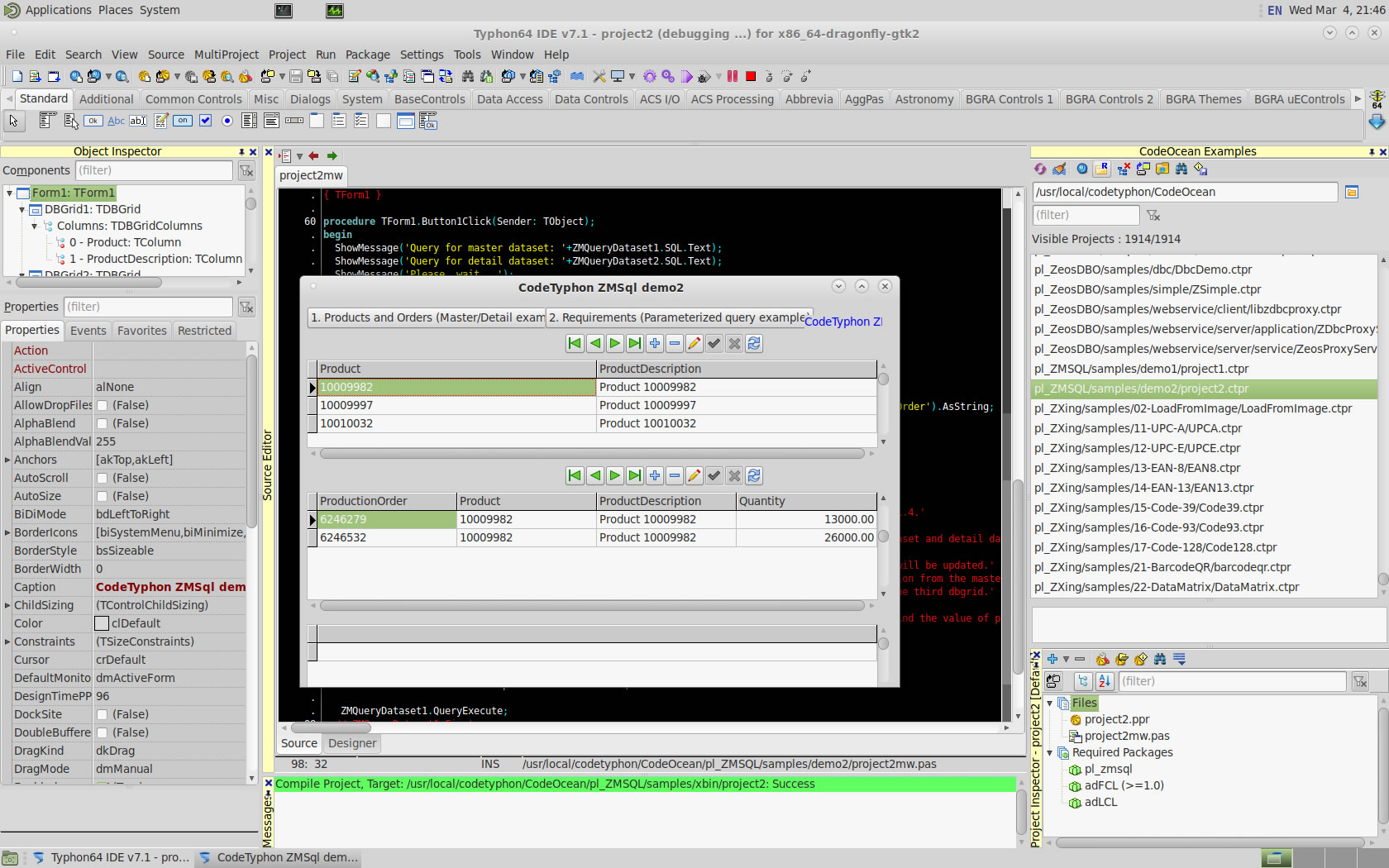The height and width of the screenshot is (868, 1389).
Task: Switch to the Designer tab
Action: tap(352, 743)
